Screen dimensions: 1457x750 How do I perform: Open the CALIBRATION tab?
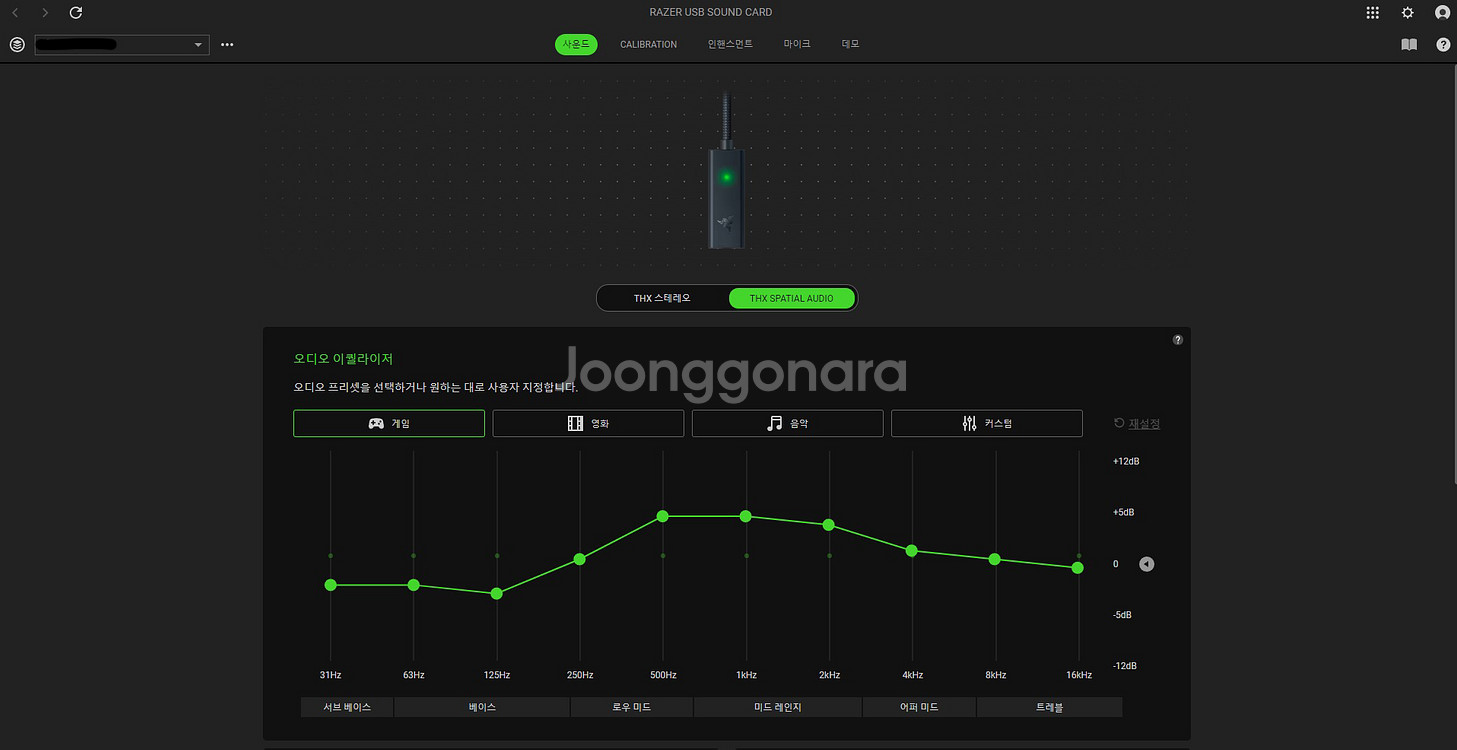(x=648, y=45)
